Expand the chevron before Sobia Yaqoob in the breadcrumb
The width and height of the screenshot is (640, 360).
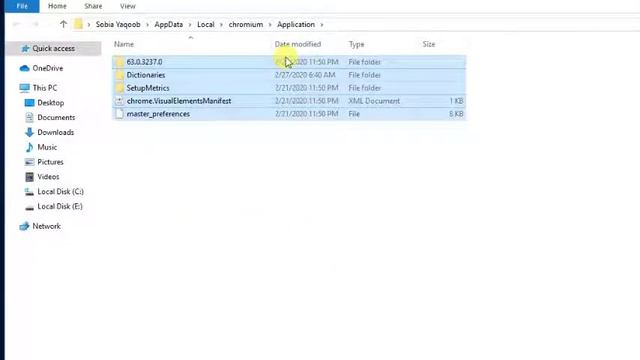pos(89,25)
